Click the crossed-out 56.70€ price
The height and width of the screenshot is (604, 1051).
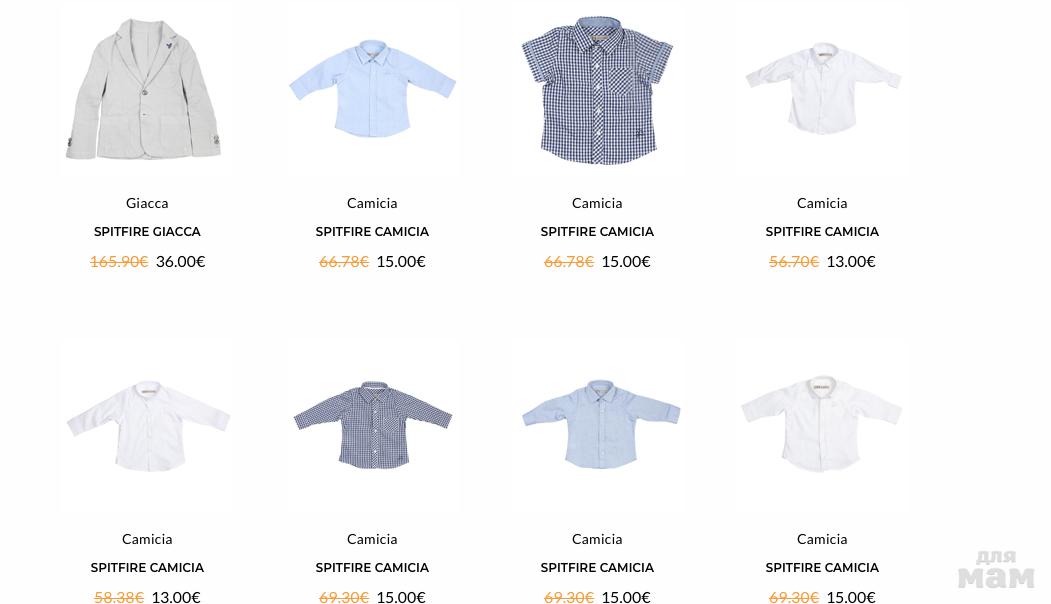click(x=794, y=261)
